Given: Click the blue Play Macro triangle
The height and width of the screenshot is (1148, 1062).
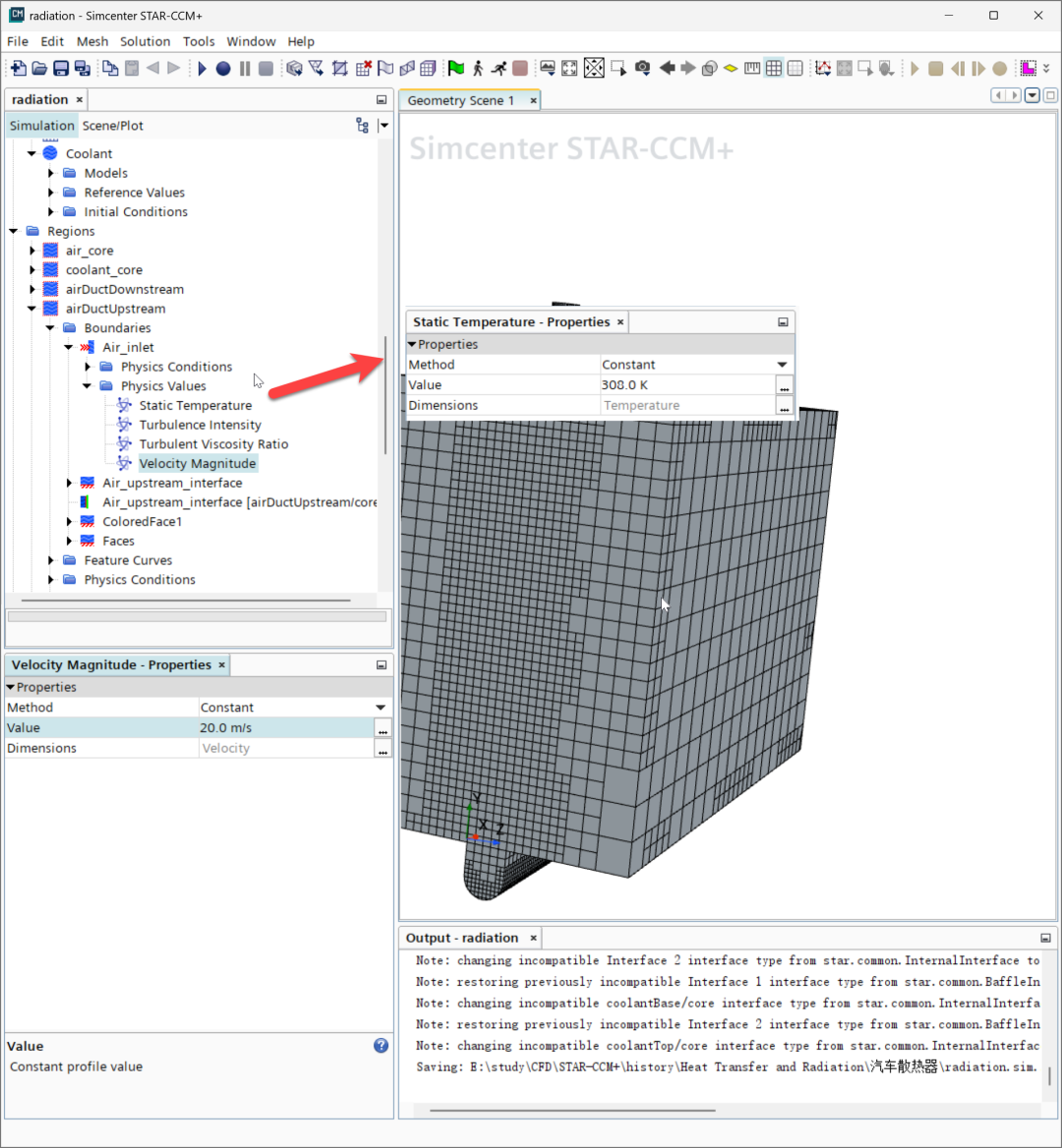Looking at the screenshot, I should click(203, 68).
